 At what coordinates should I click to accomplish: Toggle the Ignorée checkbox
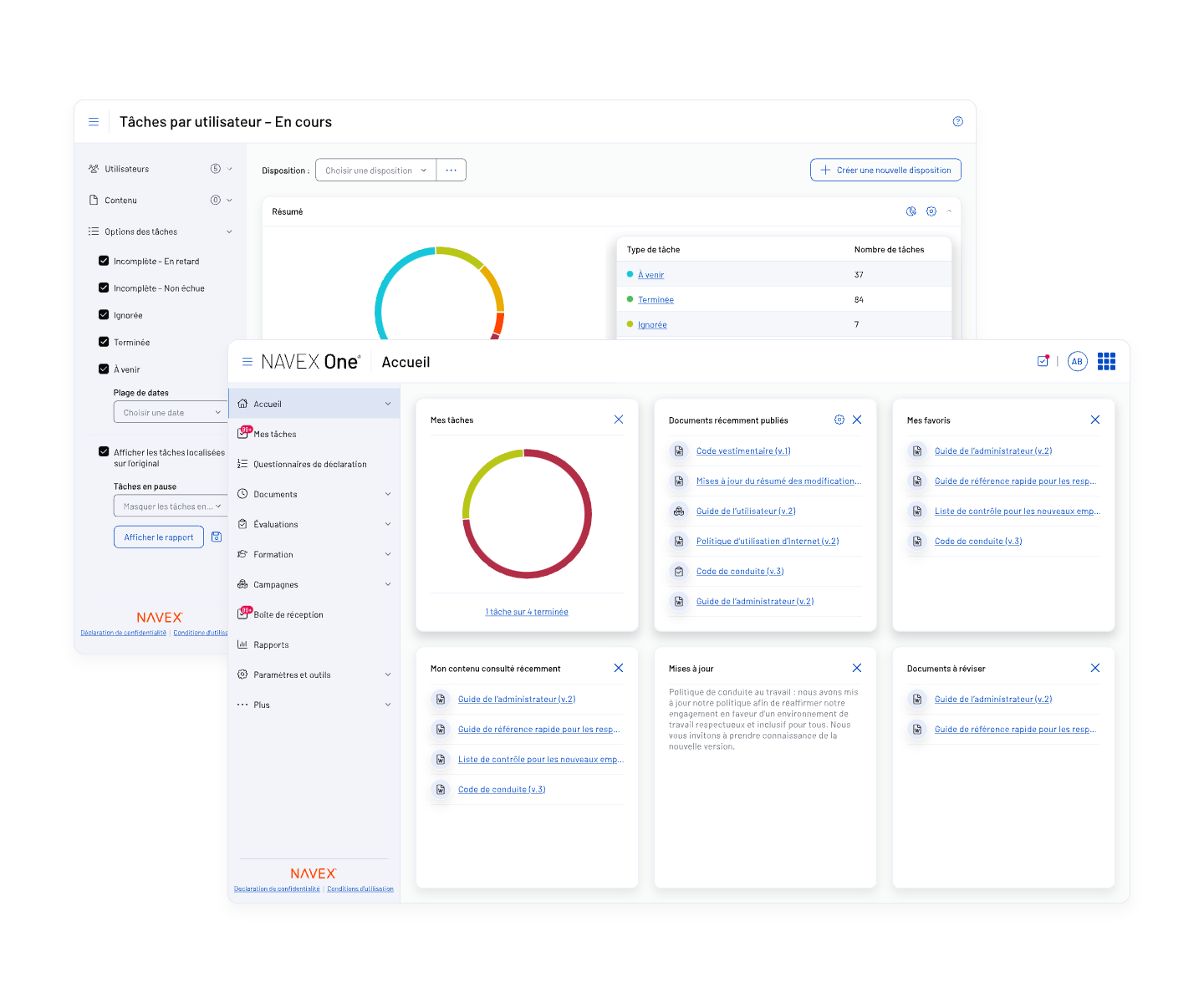(x=104, y=315)
